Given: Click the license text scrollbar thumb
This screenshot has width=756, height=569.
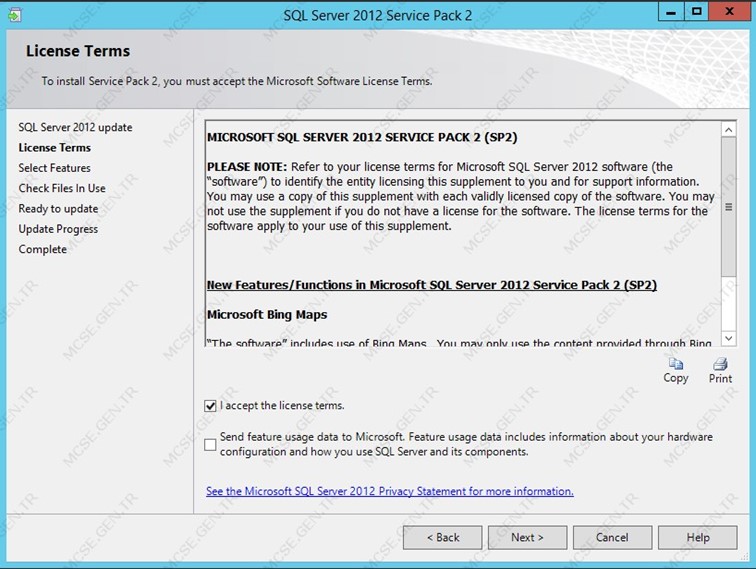Looking at the screenshot, I should coord(729,207).
